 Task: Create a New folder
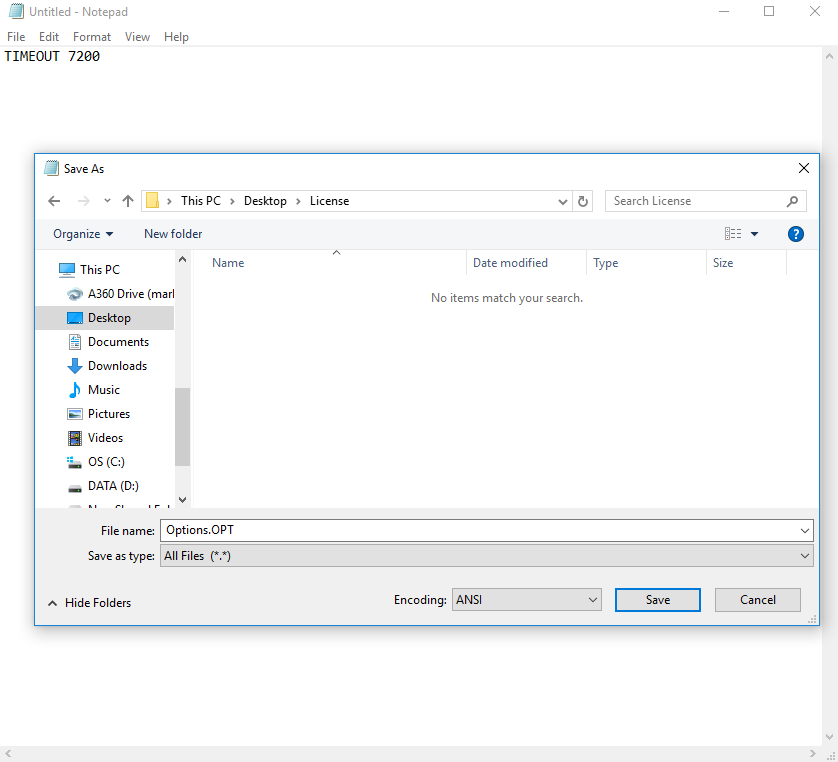click(173, 234)
